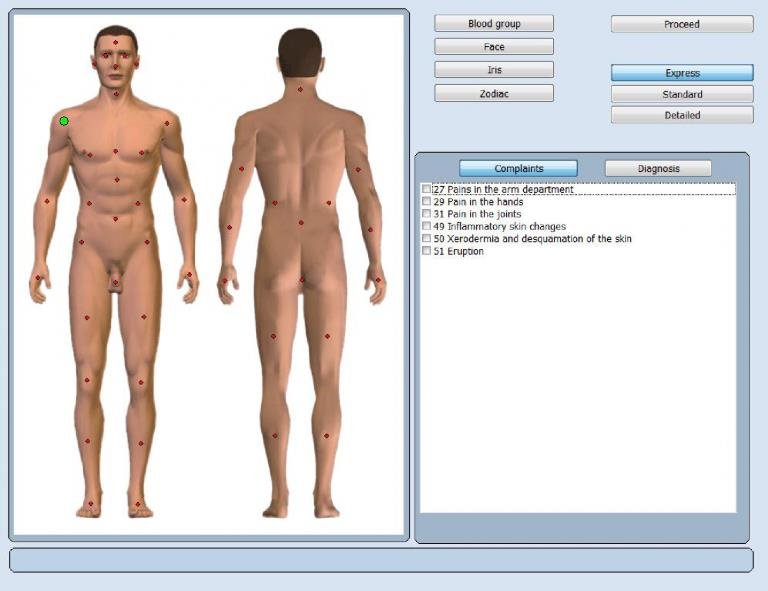The image size is (768, 591).
Task: Mark '49 Inflammatory skin changes' checkbox
Action: (x=427, y=227)
